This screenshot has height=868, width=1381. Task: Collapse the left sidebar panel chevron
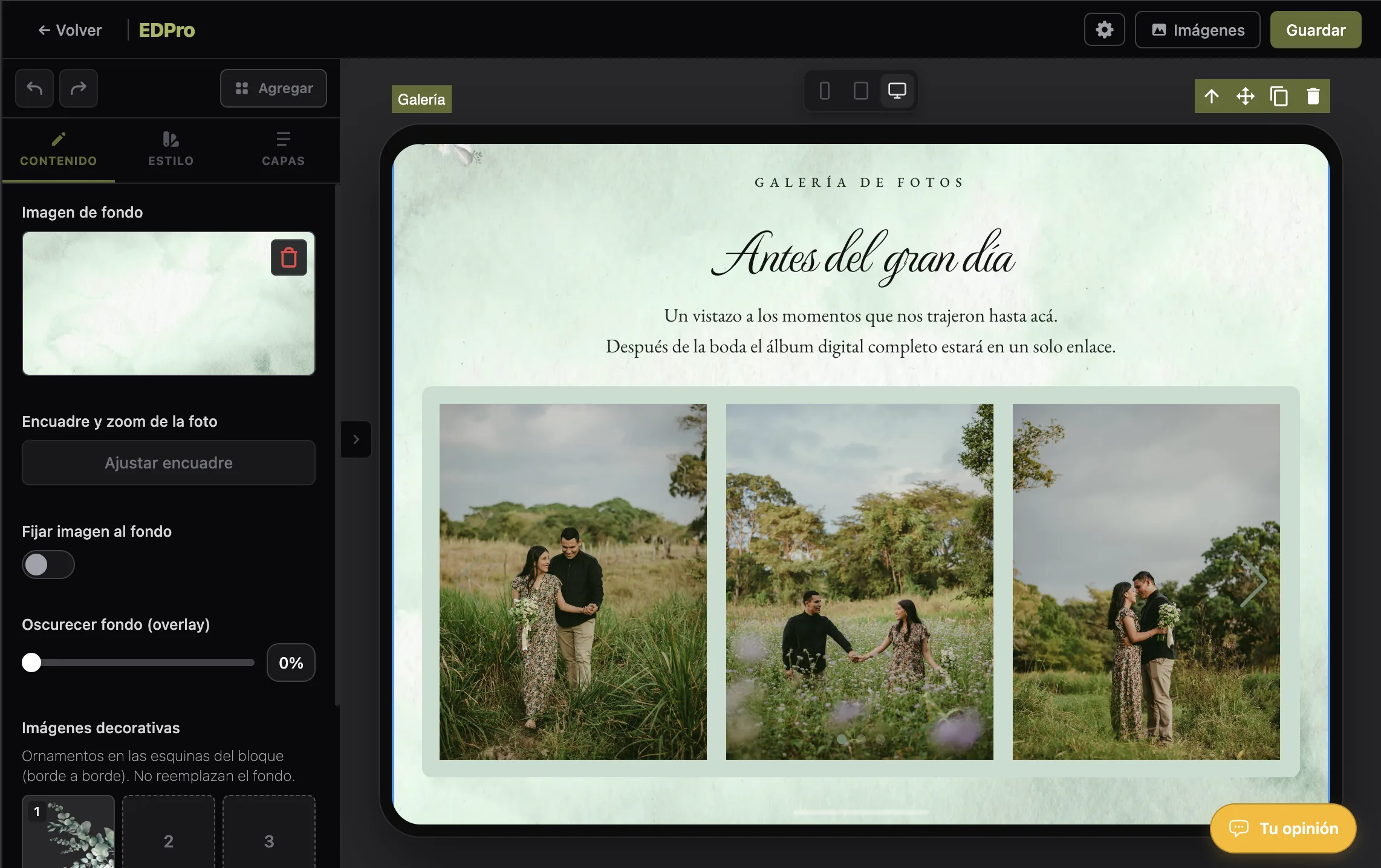tap(356, 439)
